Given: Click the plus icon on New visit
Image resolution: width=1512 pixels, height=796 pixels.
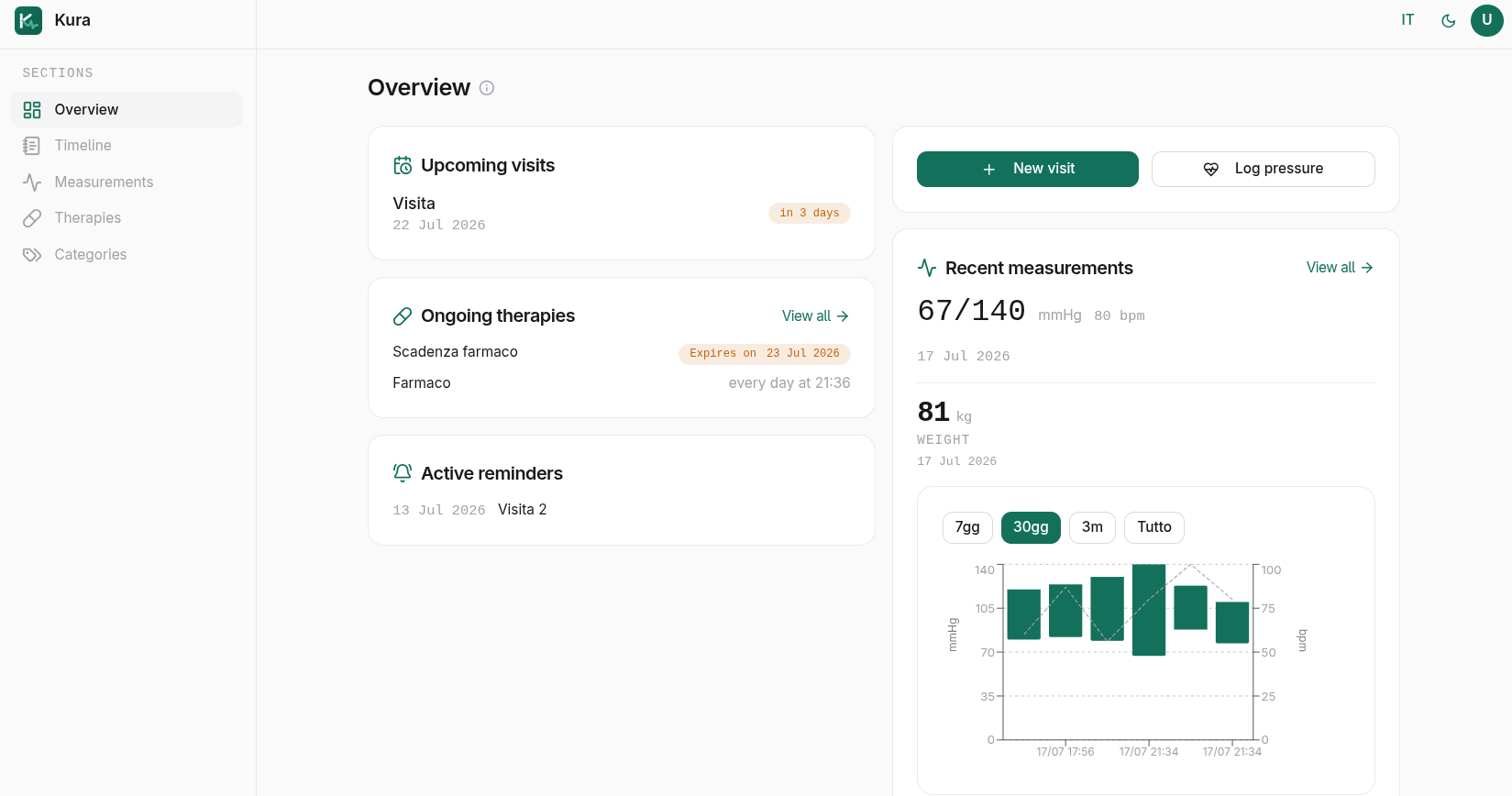Looking at the screenshot, I should [989, 169].
